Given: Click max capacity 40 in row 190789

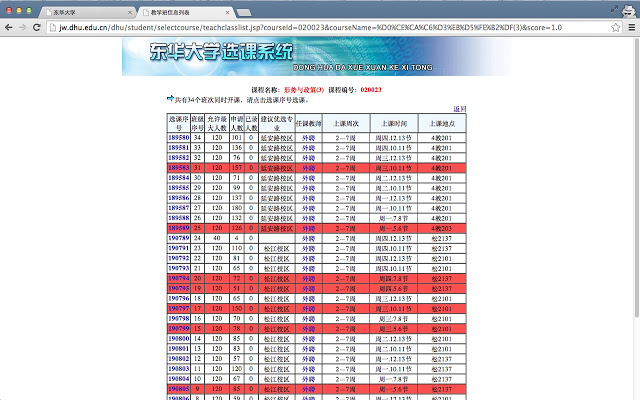Looking at the screenshot, I should [x=217, y=238].
